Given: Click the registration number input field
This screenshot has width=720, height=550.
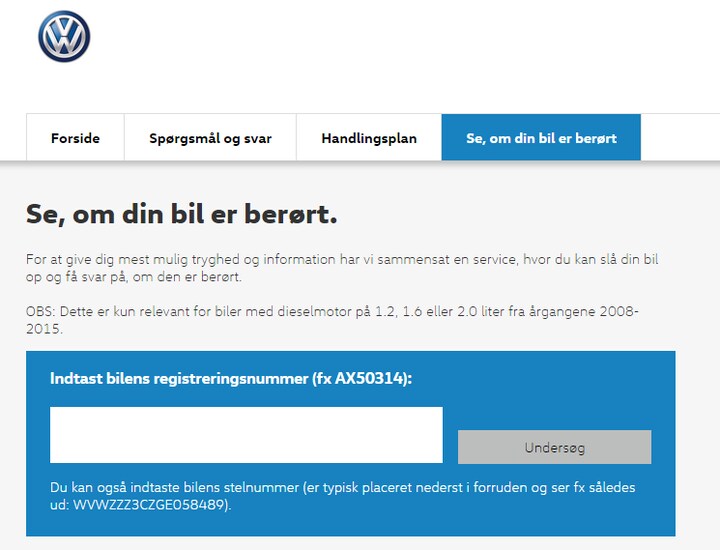Looking at the screenshot, I should pos(246,435).
